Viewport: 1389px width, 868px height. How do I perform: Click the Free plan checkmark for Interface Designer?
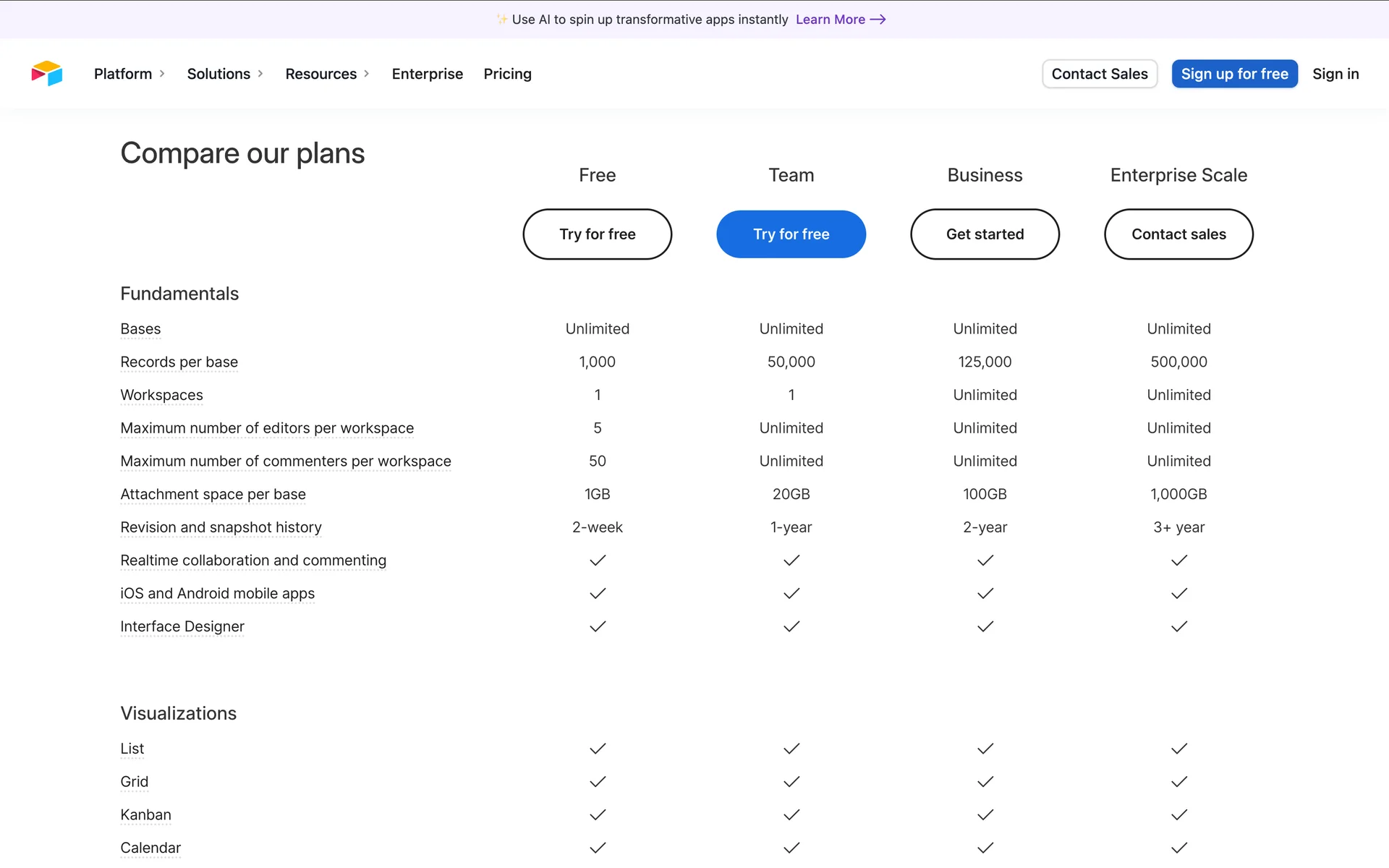pyautogui.click(x=598, y=626)
